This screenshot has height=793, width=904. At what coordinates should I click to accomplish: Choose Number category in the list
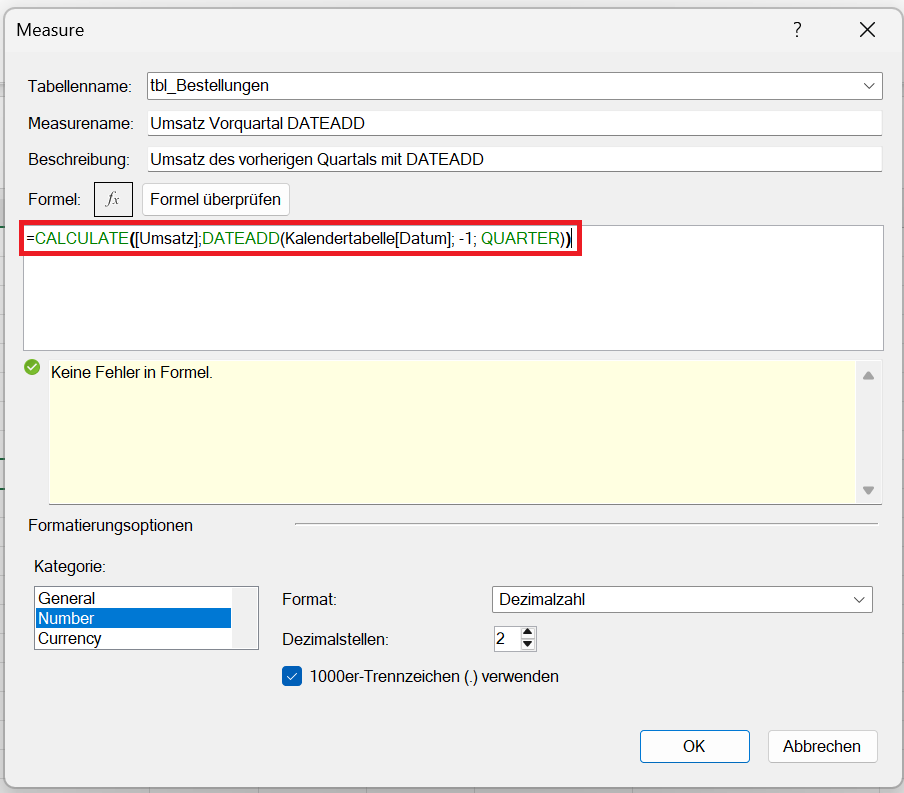click(x=67, y=618)
